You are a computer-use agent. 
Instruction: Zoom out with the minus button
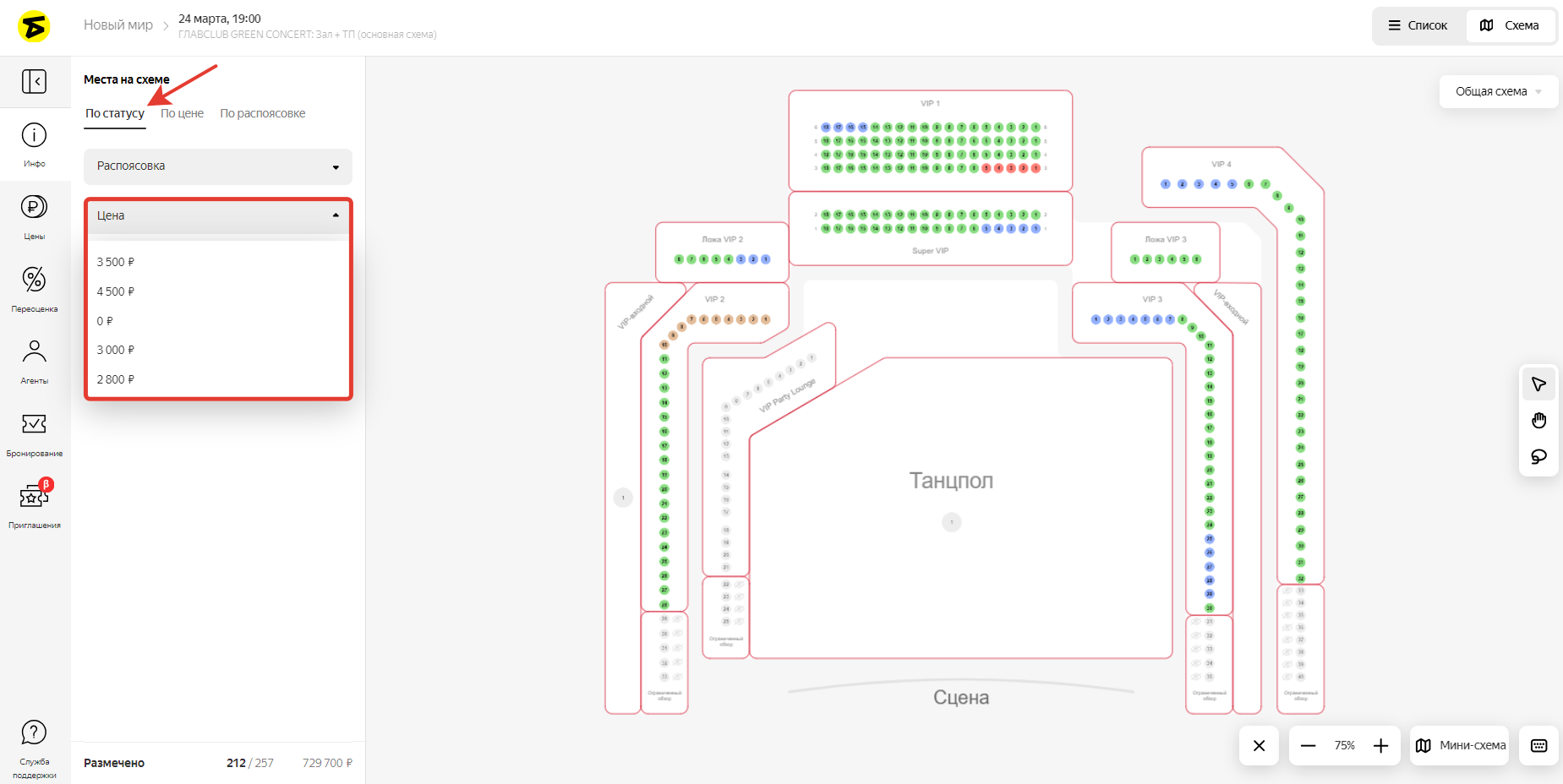[x=1308, y=745]
